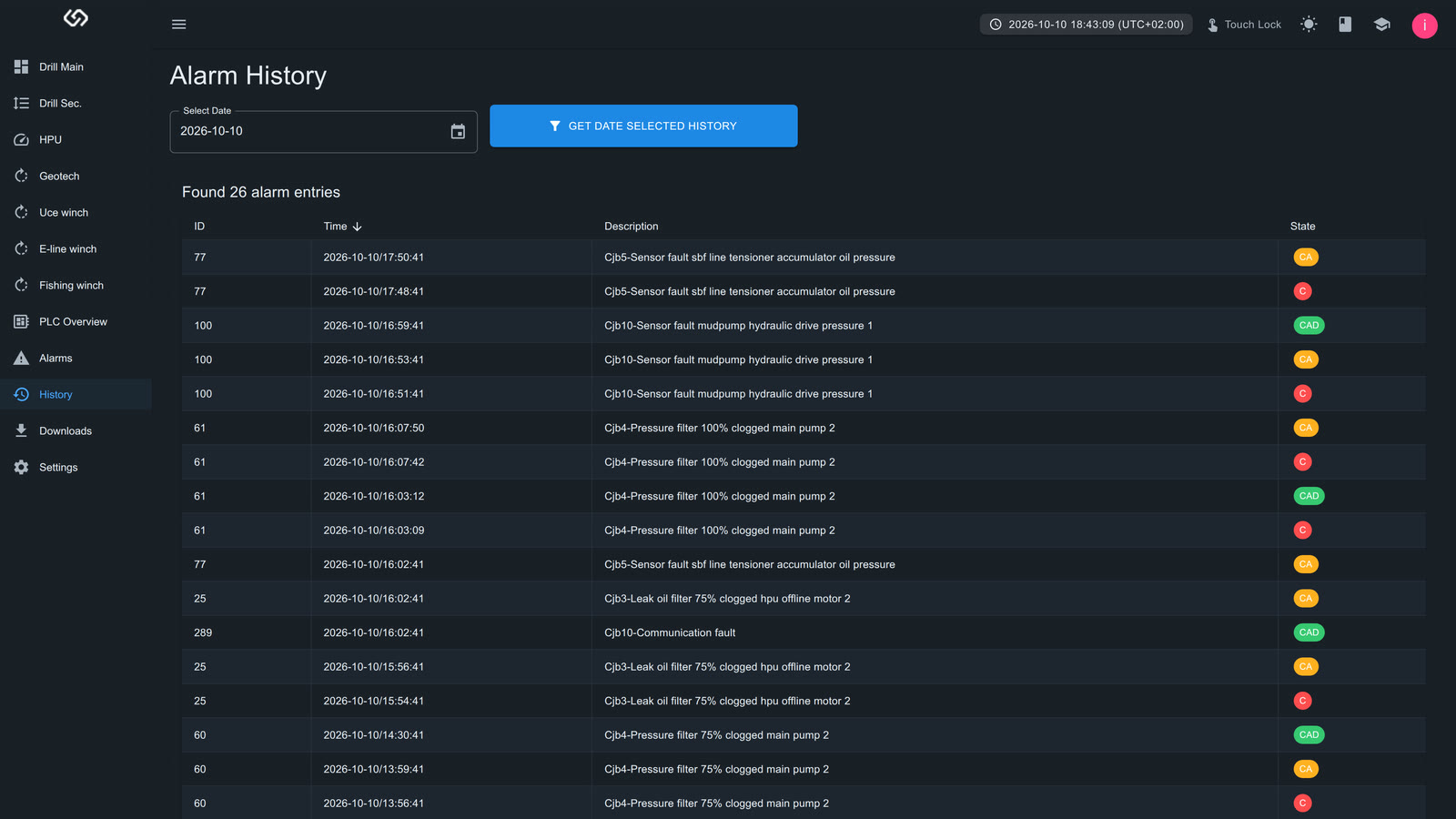Click the CAD badge at 16:03:12

(1309, 496)
